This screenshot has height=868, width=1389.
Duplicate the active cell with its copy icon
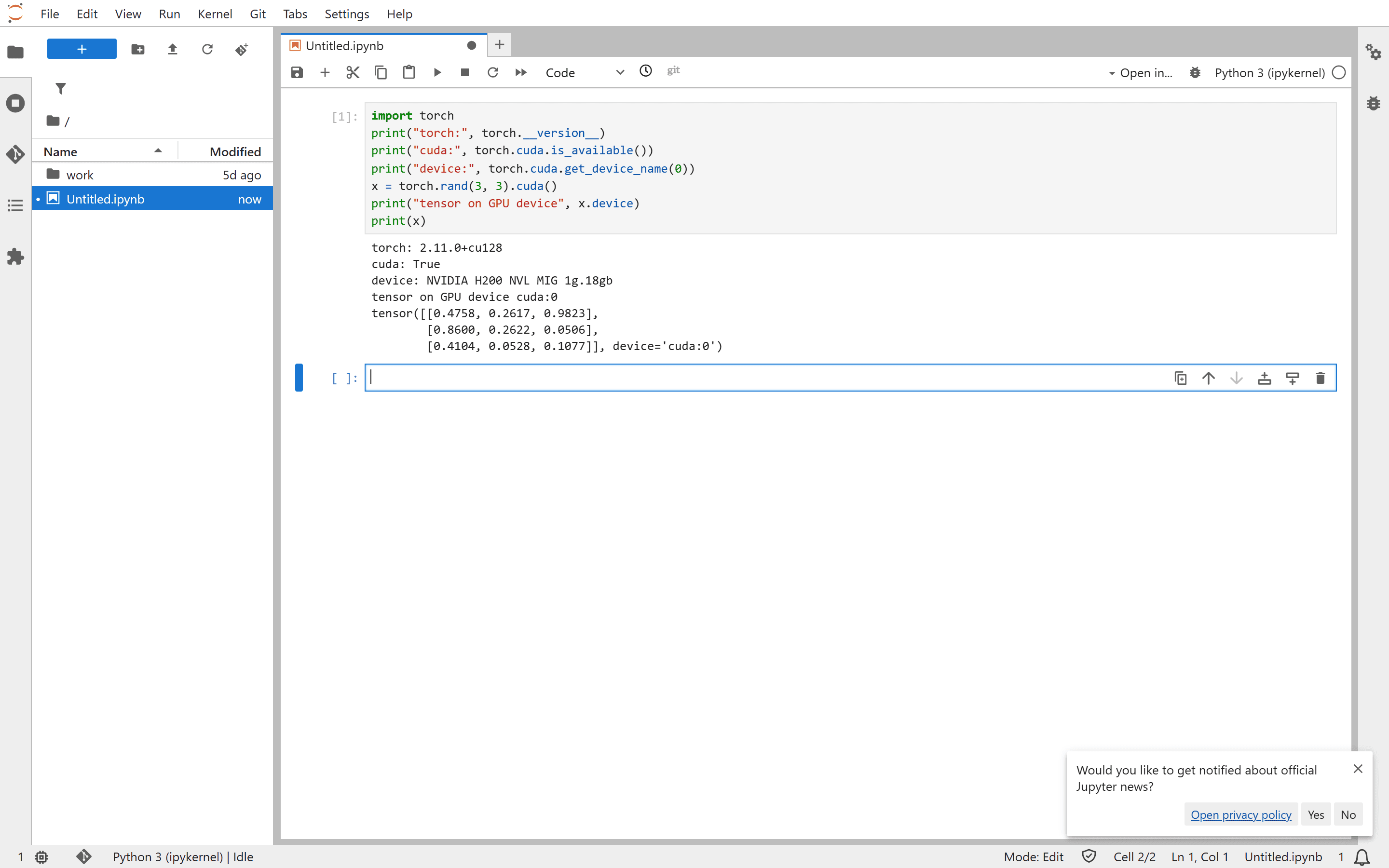[1180, 379]
